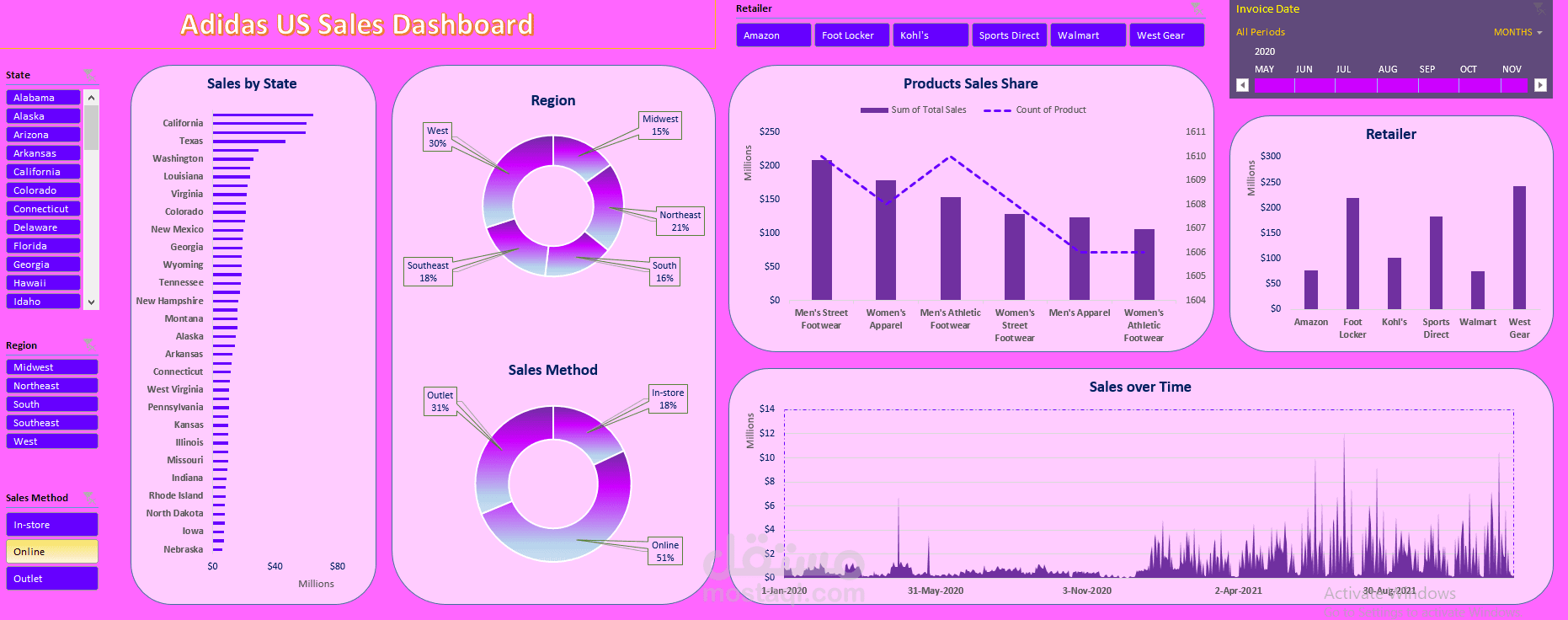Select the MAY segment on the timeline
1568x620 pixels.
(x=1274, y=85)
